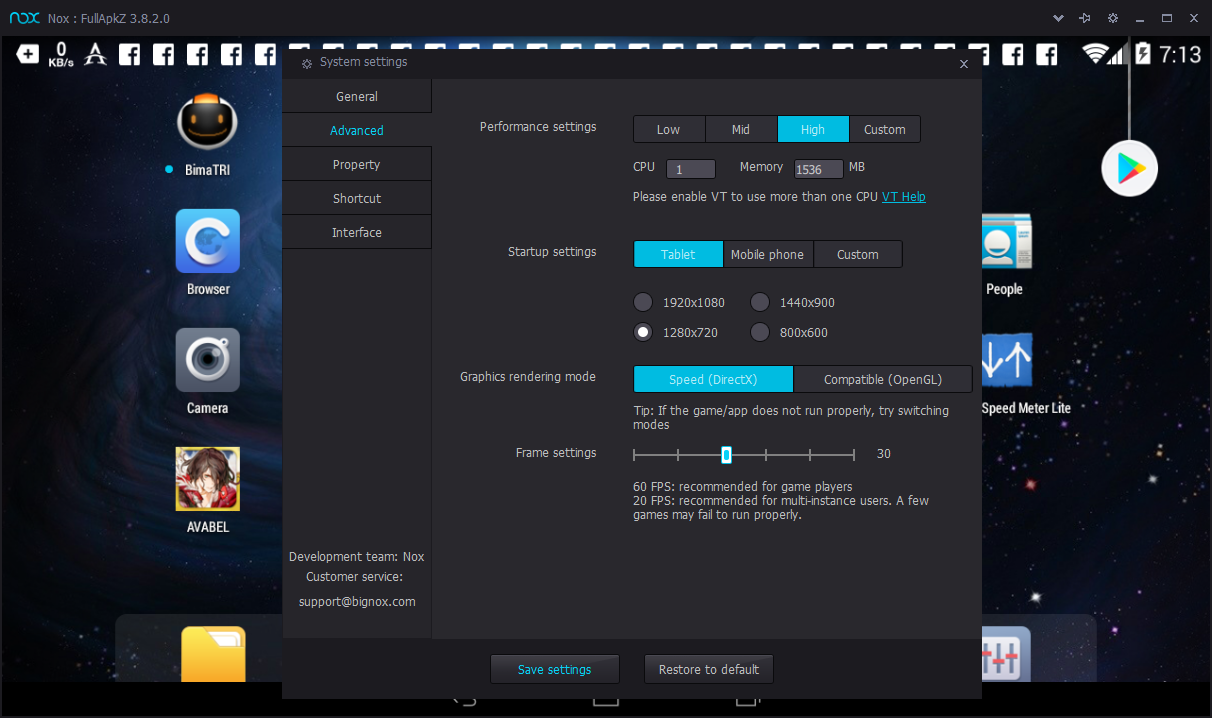Tap the Wi-Fi signal status icon
The image size is (1212, 718).
[1098, 54]
